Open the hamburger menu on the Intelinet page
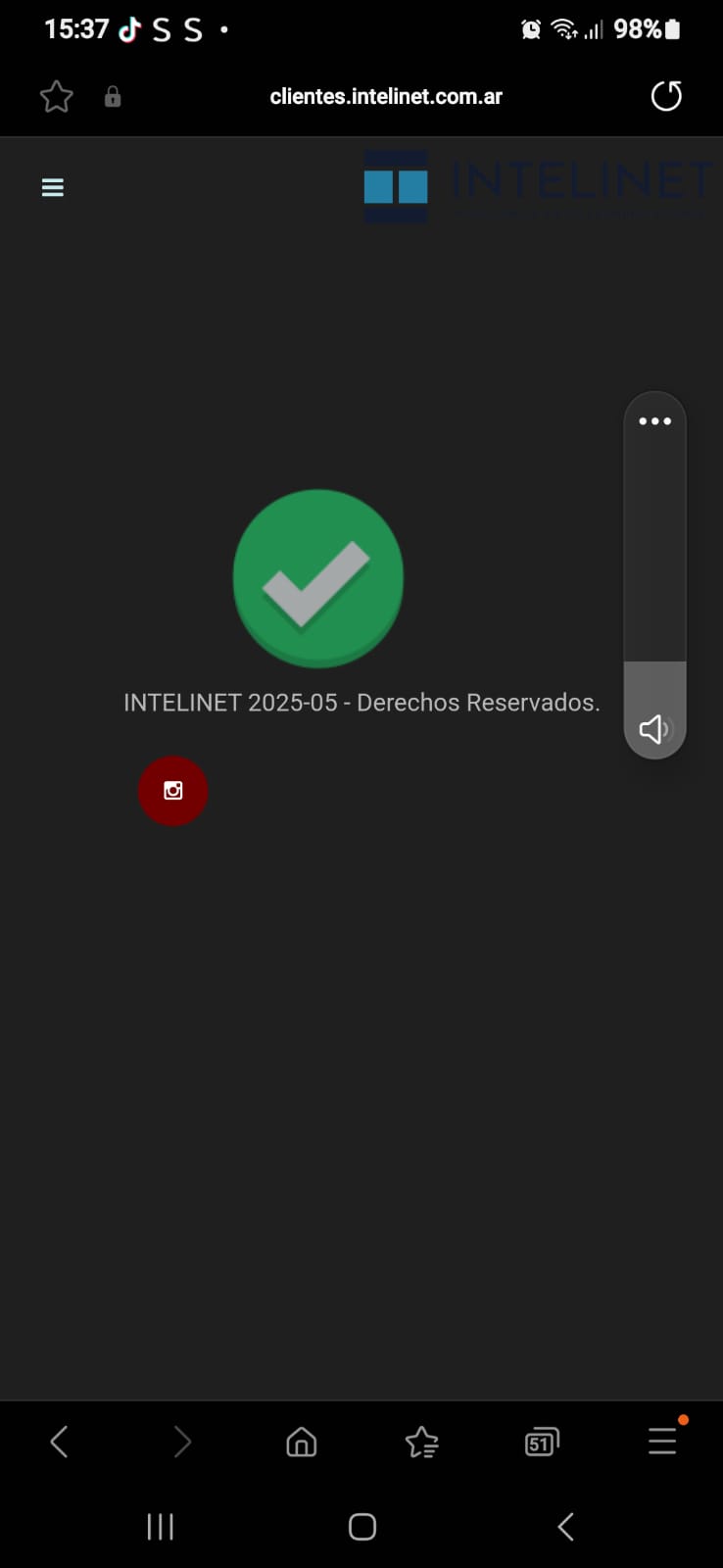This screenshot has width=723, height=1568. (53, 187)
